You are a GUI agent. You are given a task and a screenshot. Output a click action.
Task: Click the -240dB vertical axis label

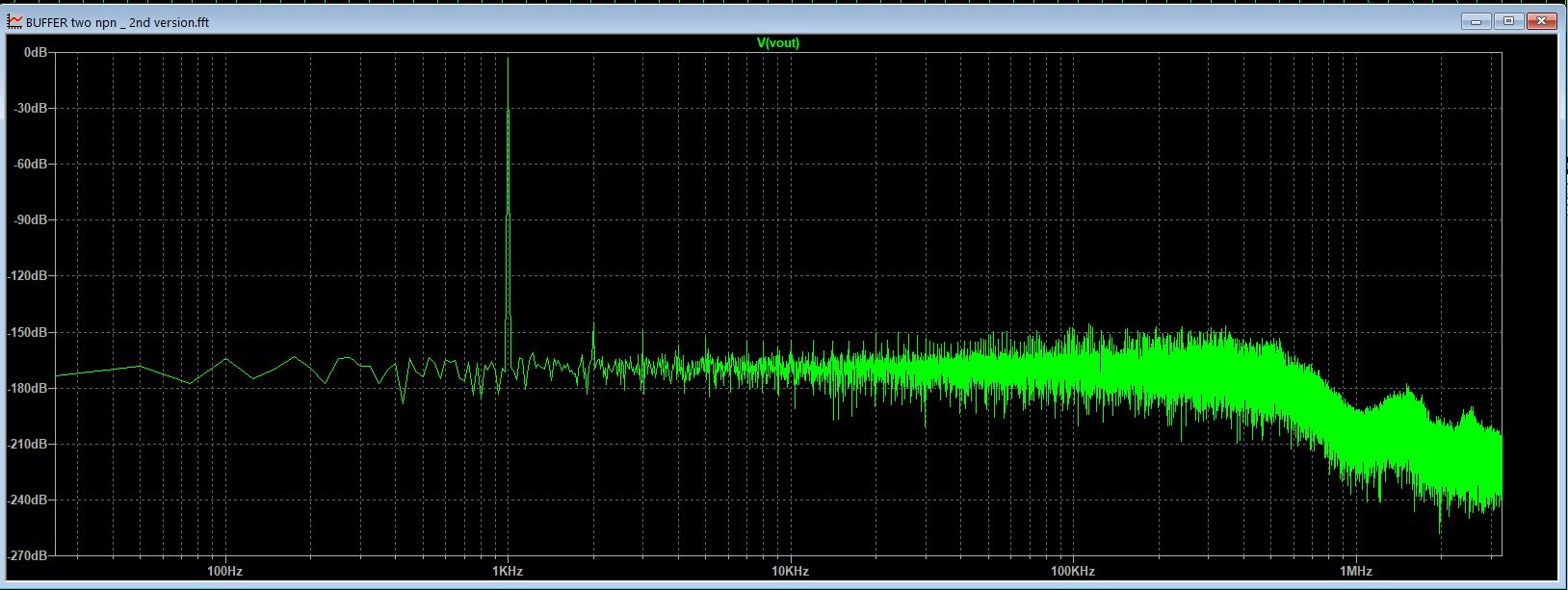[28, 500]
